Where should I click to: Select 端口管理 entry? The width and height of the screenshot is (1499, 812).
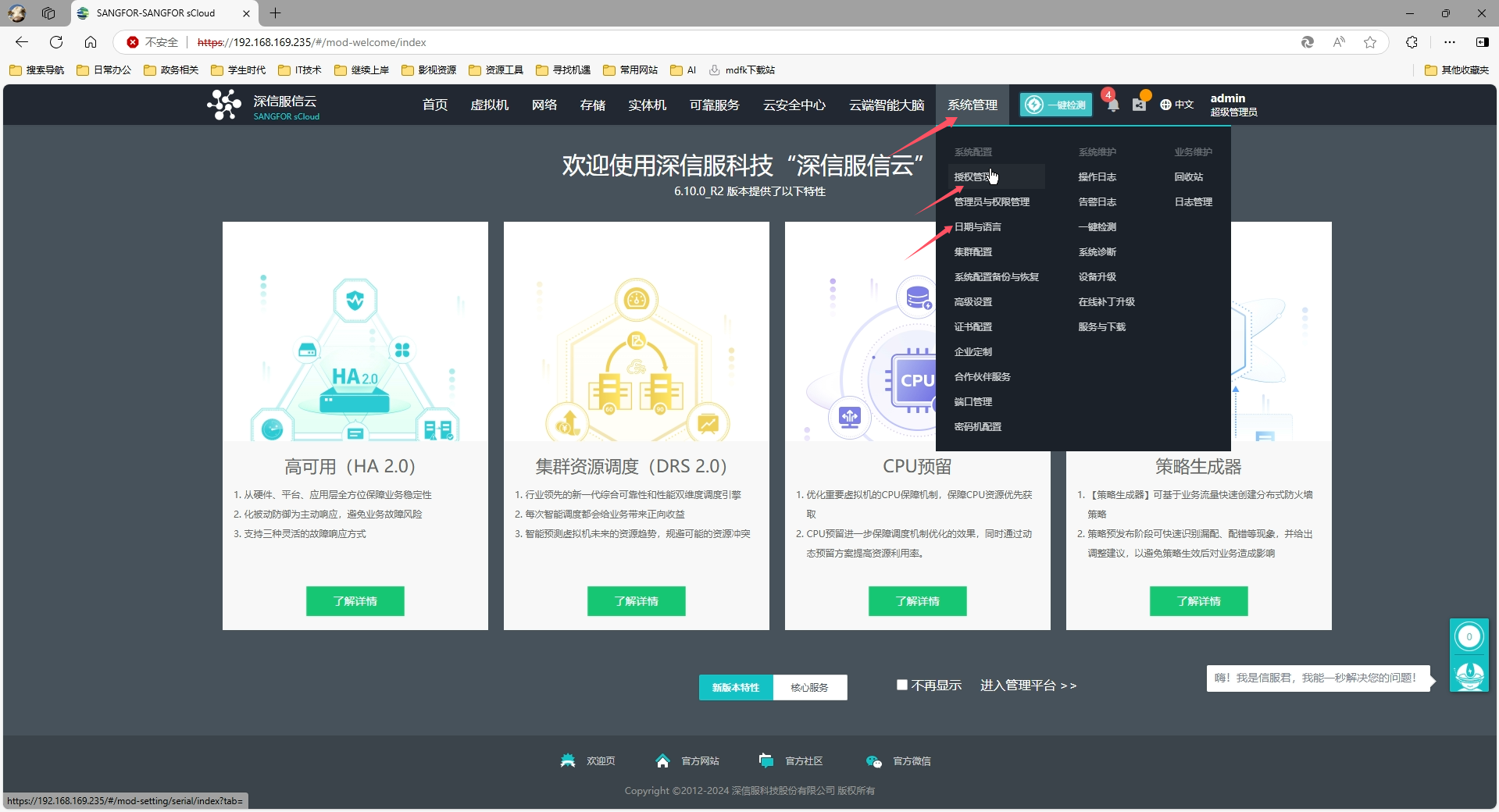click(973, 401)
